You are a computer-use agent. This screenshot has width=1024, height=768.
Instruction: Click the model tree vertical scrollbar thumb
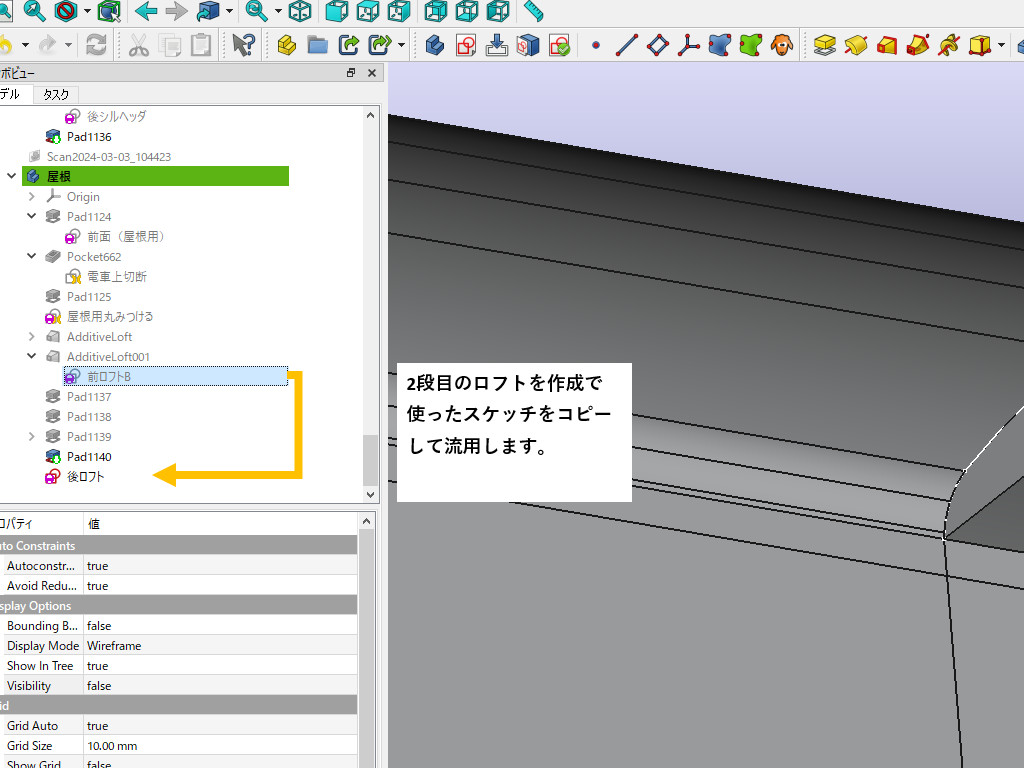tap(370, 458)
